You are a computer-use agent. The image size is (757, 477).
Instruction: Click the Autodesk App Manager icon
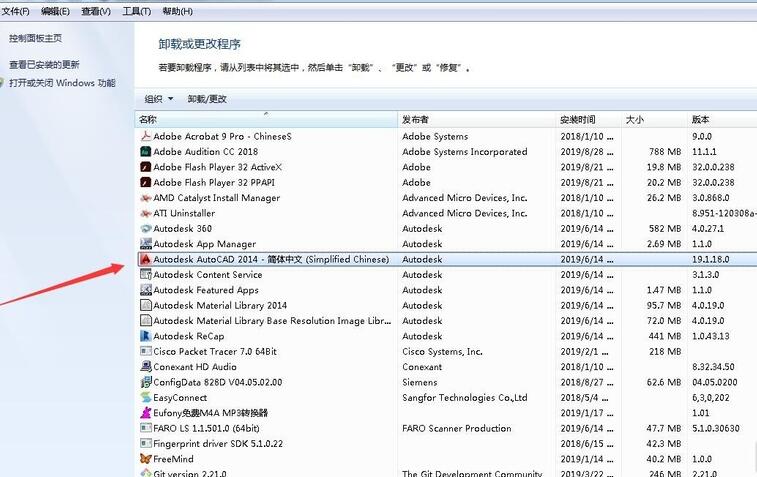[145, 244]
